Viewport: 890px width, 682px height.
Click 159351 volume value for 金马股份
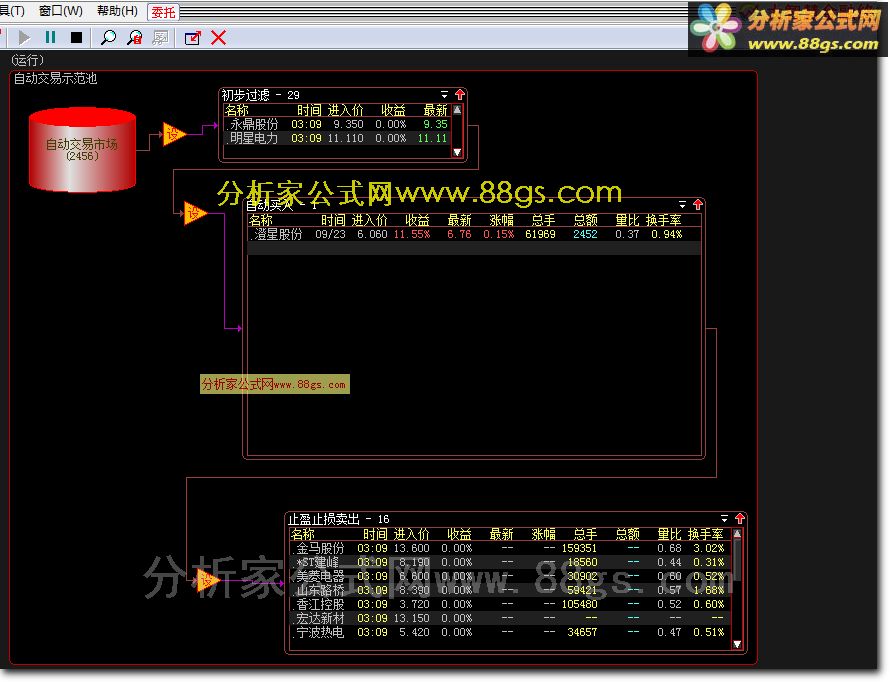tap(579, 549)
